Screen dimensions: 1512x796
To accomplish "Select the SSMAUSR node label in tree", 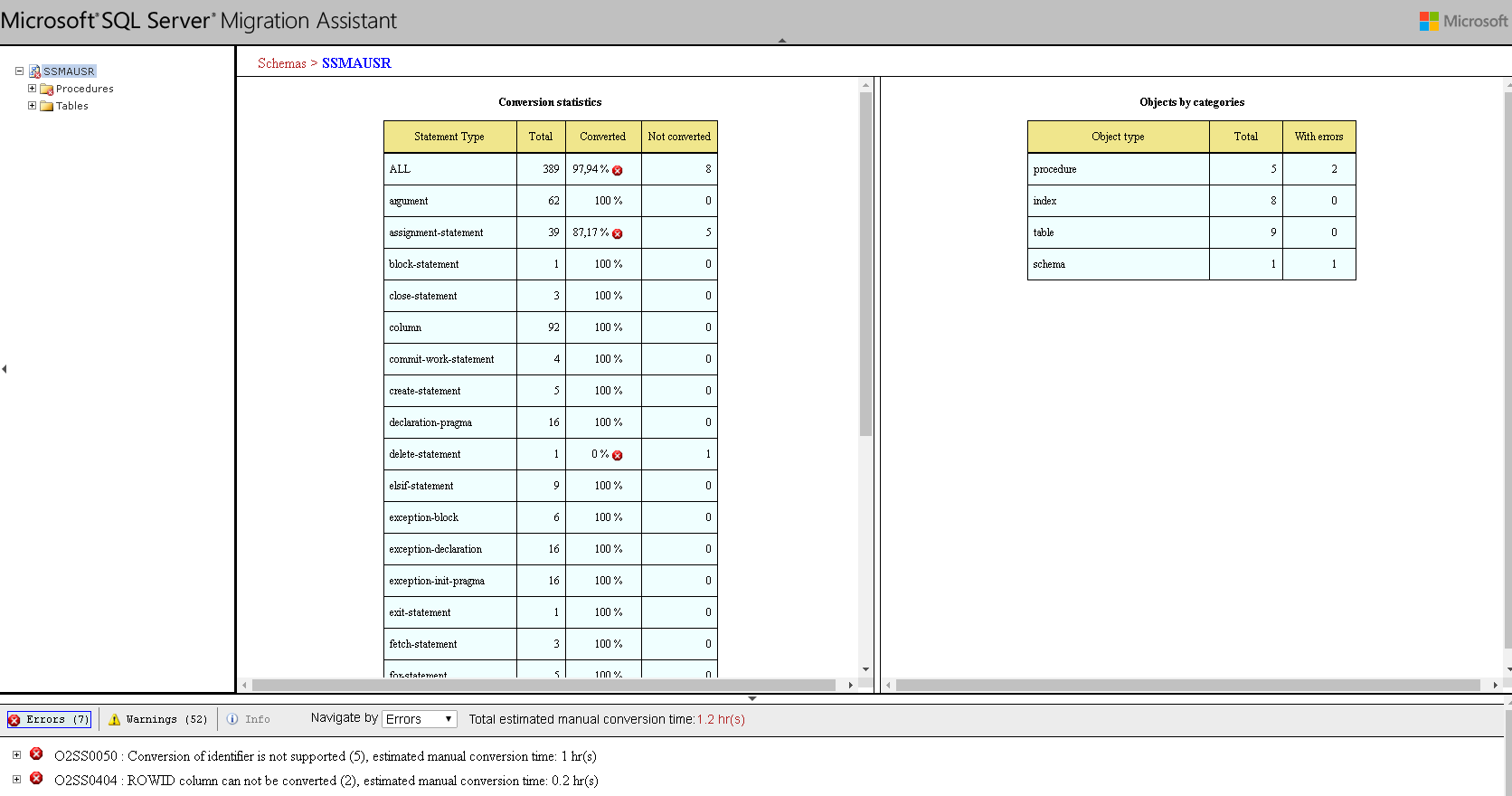I will click(x=69, y=71).
